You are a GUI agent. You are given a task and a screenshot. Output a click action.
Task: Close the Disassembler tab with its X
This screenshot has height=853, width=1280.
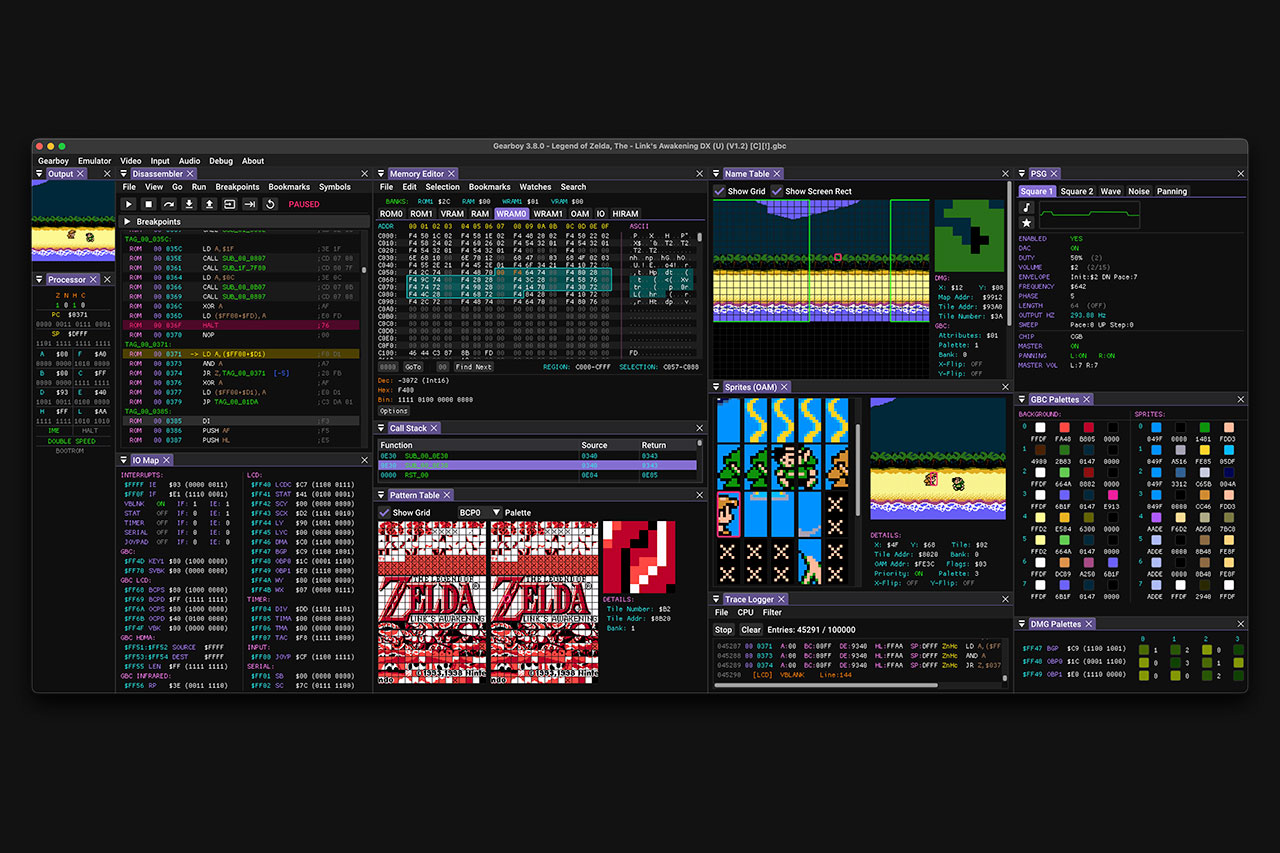(190, 174)
